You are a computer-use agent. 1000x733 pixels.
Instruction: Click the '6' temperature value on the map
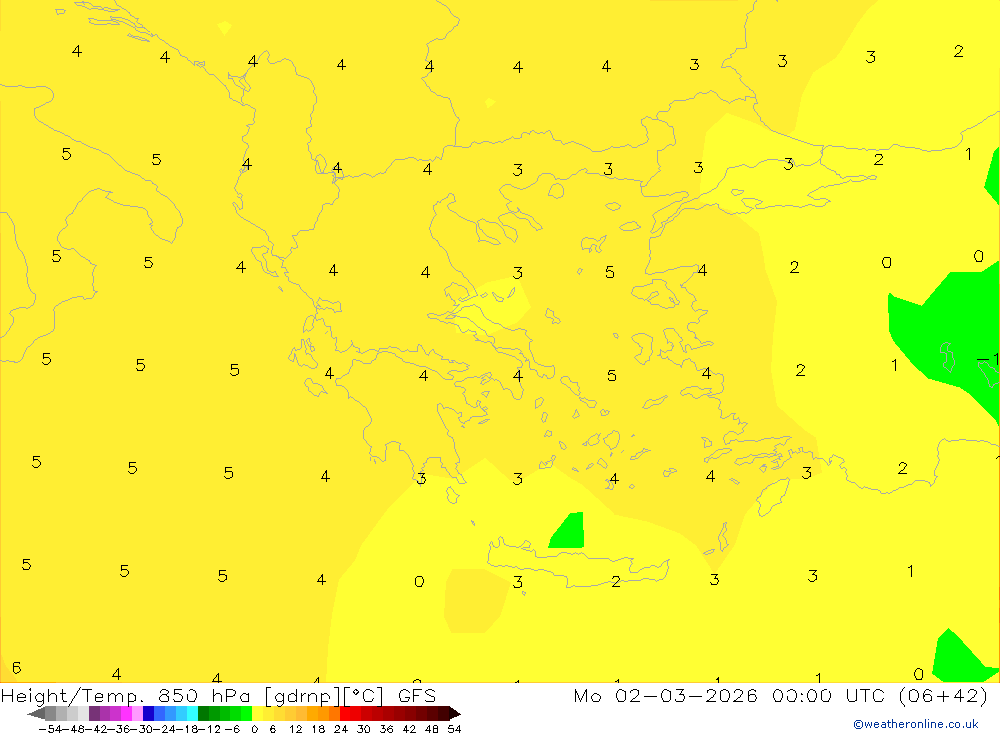17,667
